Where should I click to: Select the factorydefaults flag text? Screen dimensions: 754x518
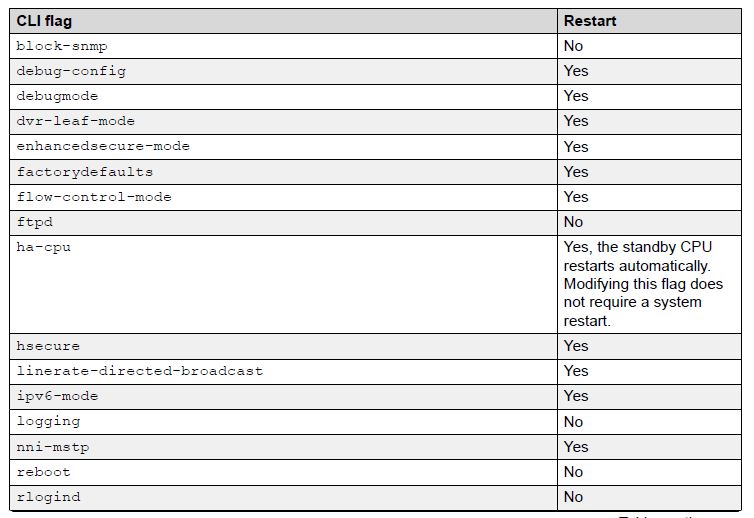[x=85, y=172]
